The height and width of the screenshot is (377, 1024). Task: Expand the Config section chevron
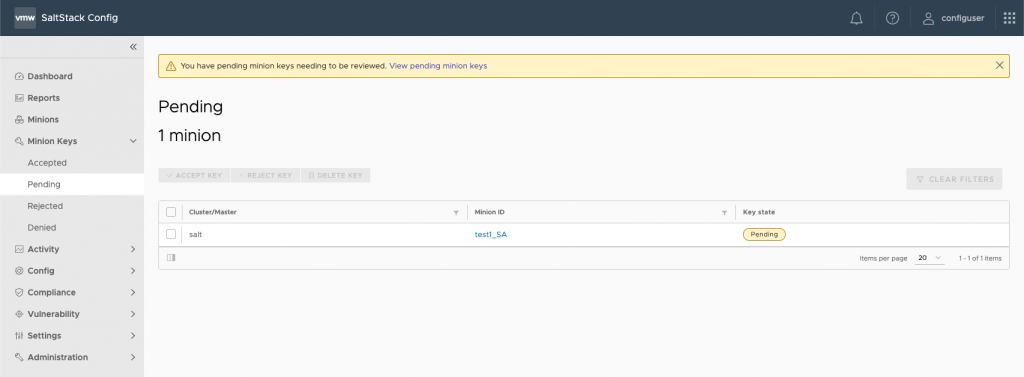click(133, 270)
